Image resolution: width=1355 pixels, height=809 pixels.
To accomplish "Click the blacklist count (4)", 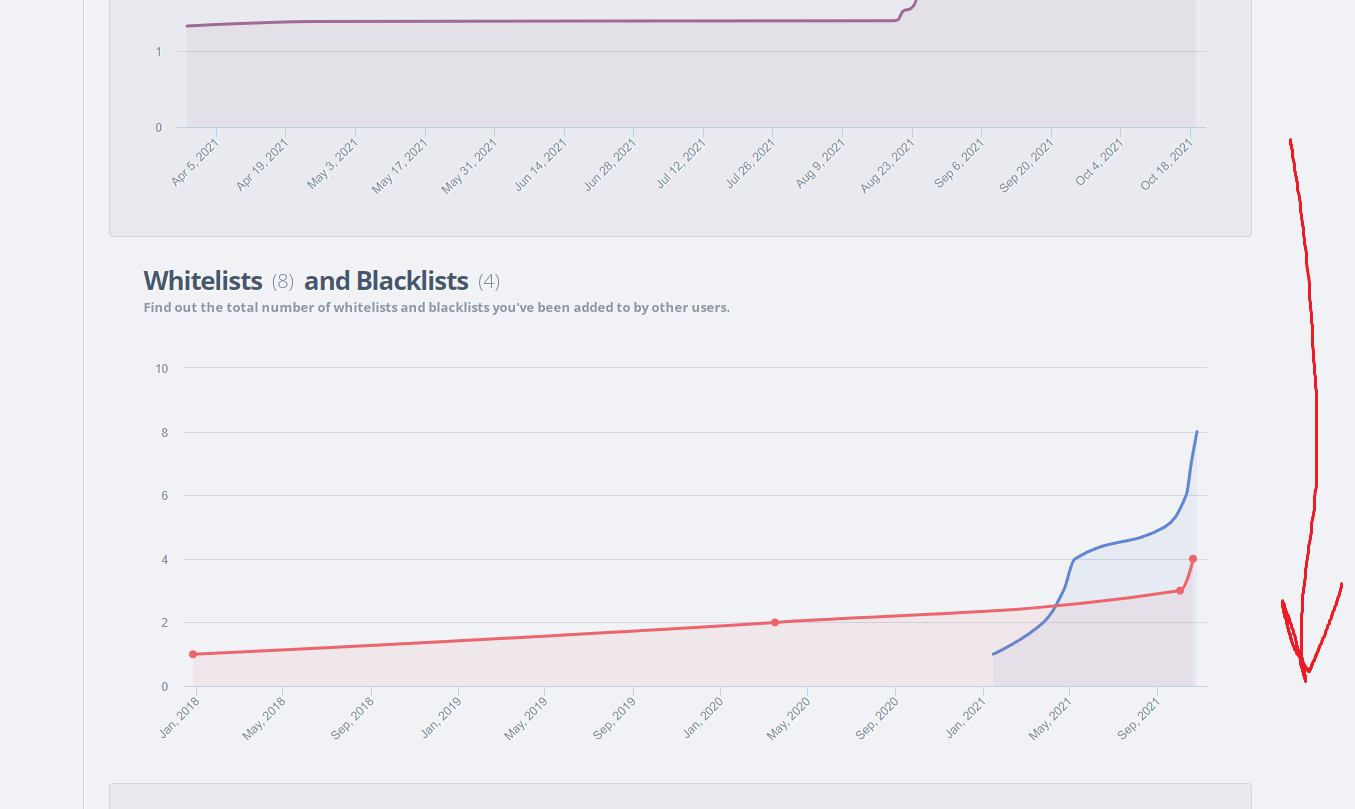I will pos(489,281).
